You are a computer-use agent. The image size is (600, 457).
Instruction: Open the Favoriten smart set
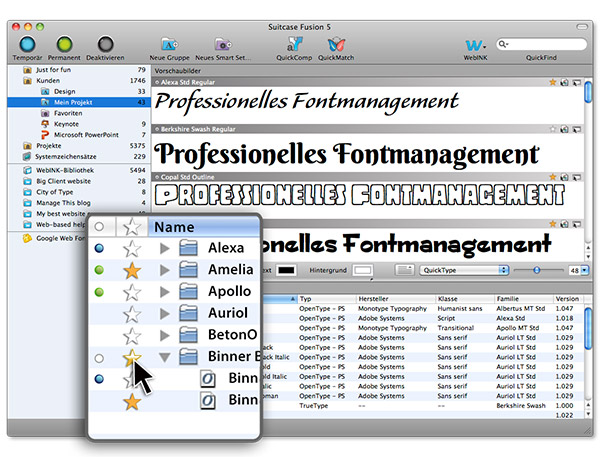(x=79, y=113)
